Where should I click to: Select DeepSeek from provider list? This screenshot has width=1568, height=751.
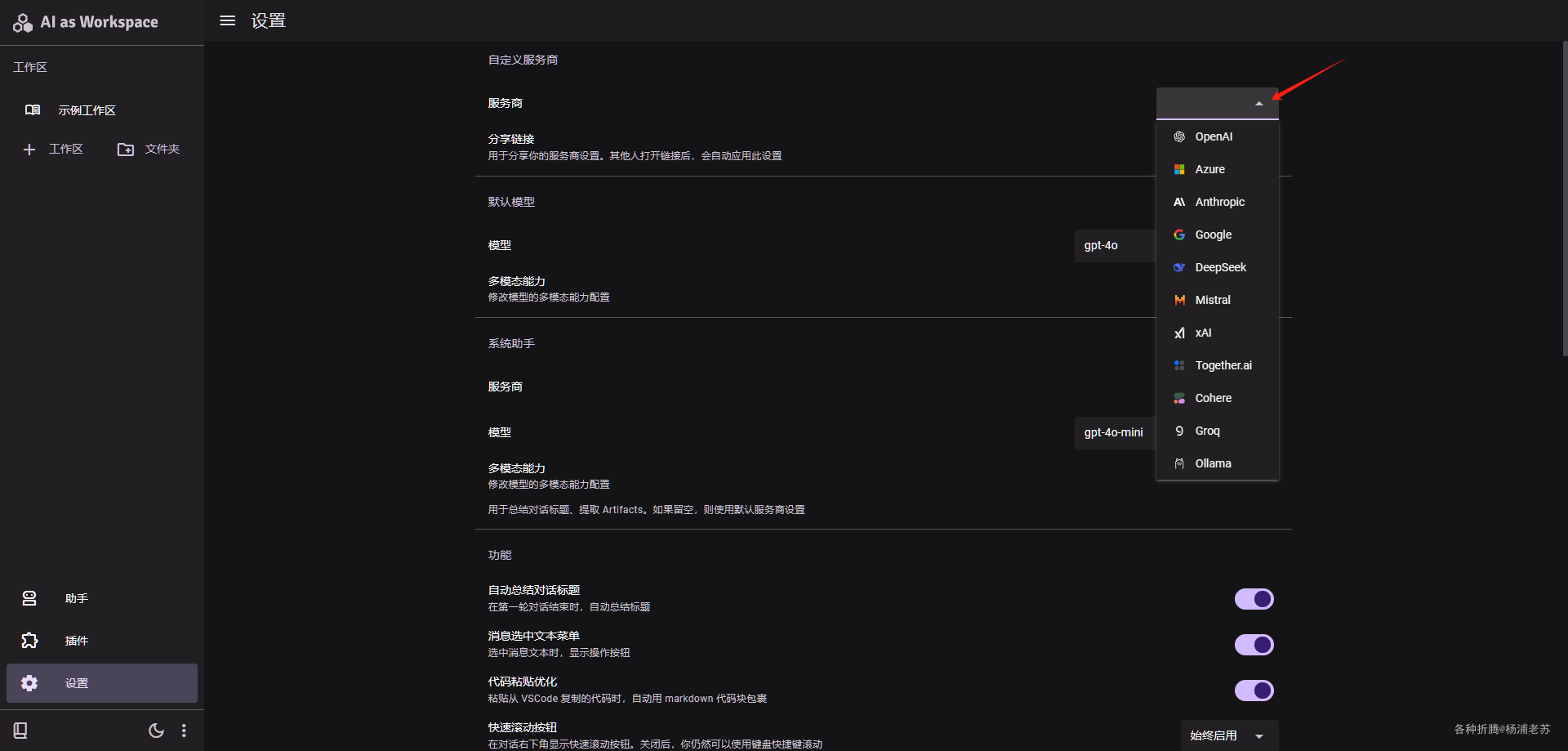click(1218, 267)
